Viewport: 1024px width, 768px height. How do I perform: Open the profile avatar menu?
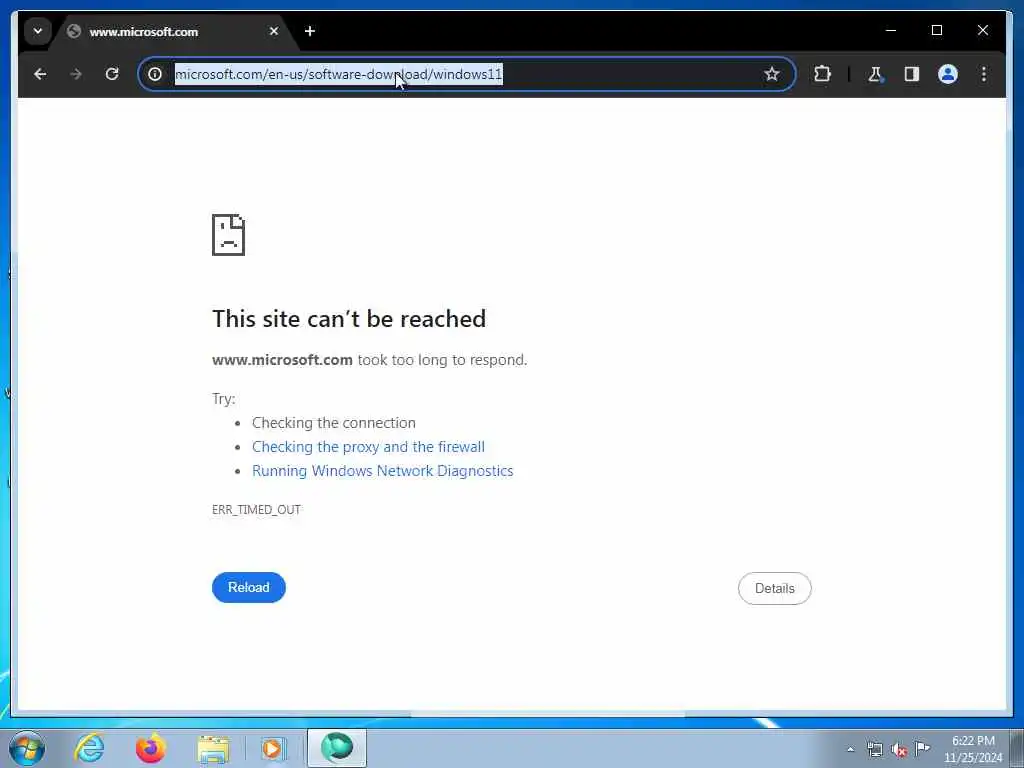click(948, 74)
